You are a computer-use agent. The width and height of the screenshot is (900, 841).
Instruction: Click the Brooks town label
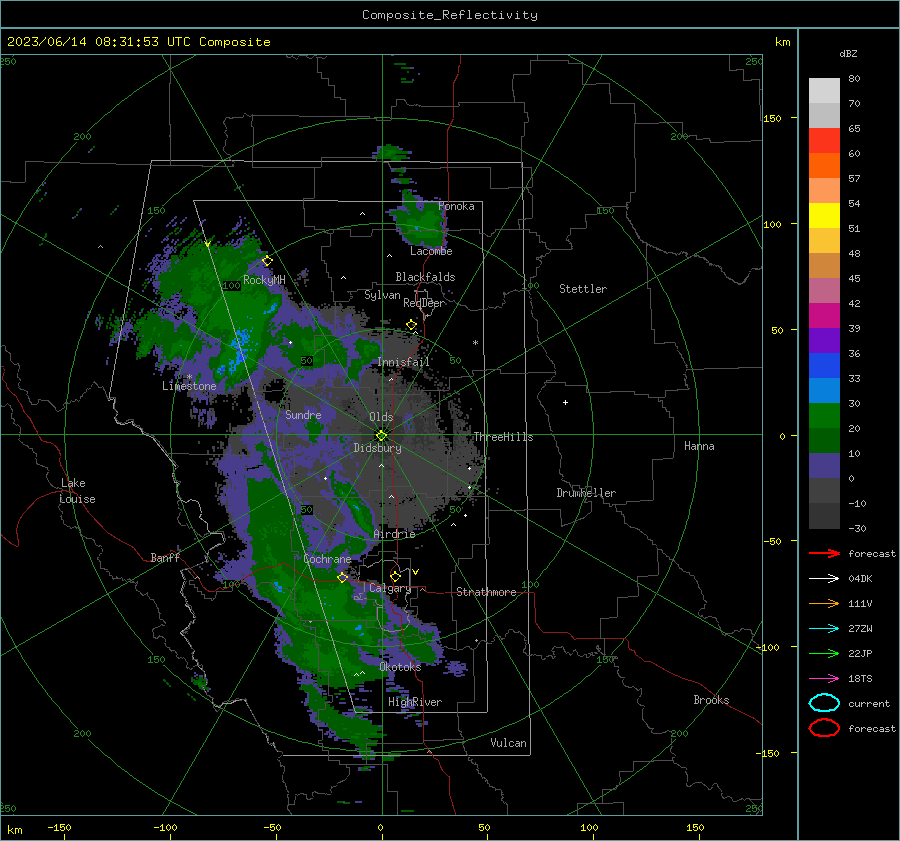[x=711, y=700]
